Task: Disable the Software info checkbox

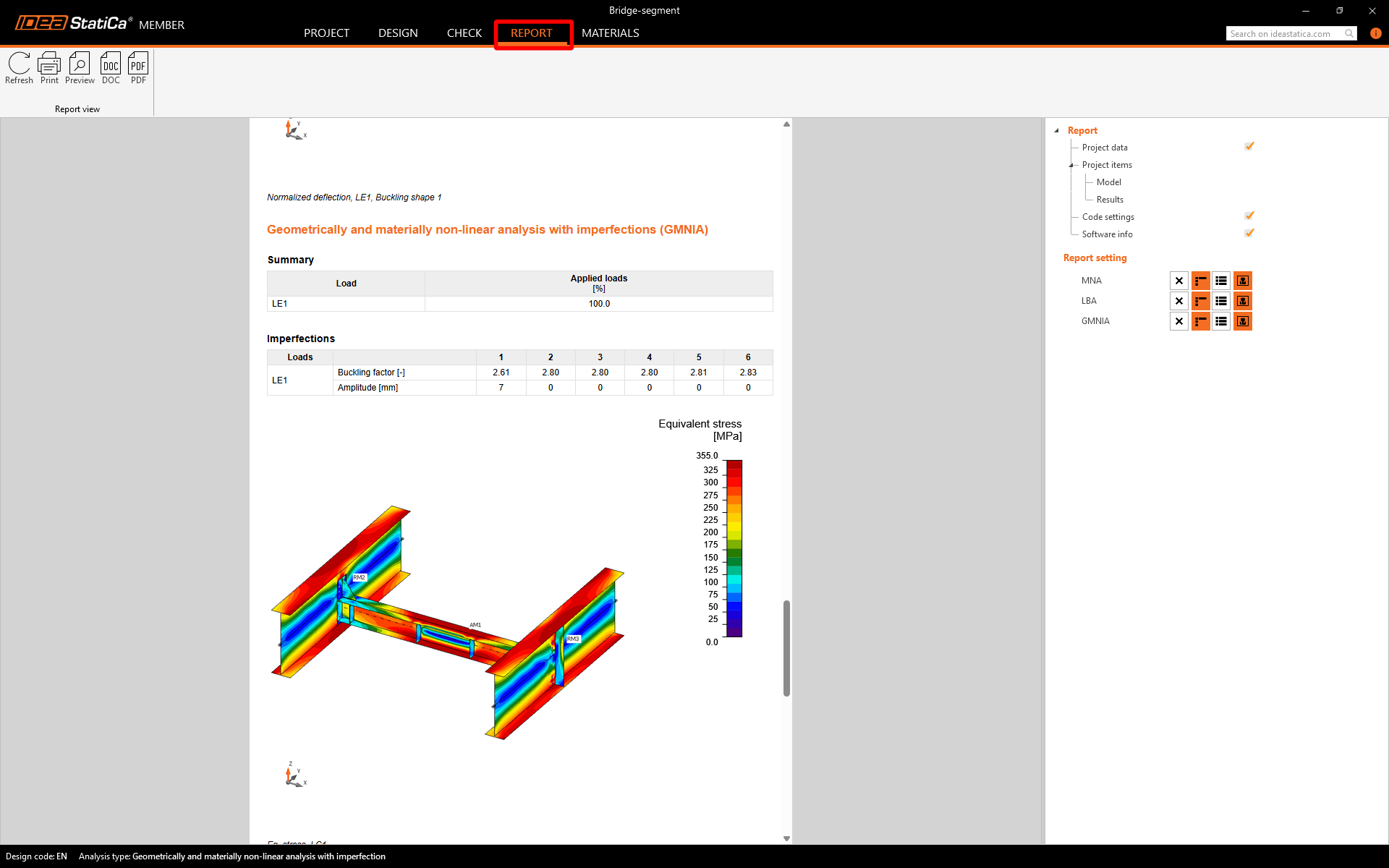Action: [1249, 234]
